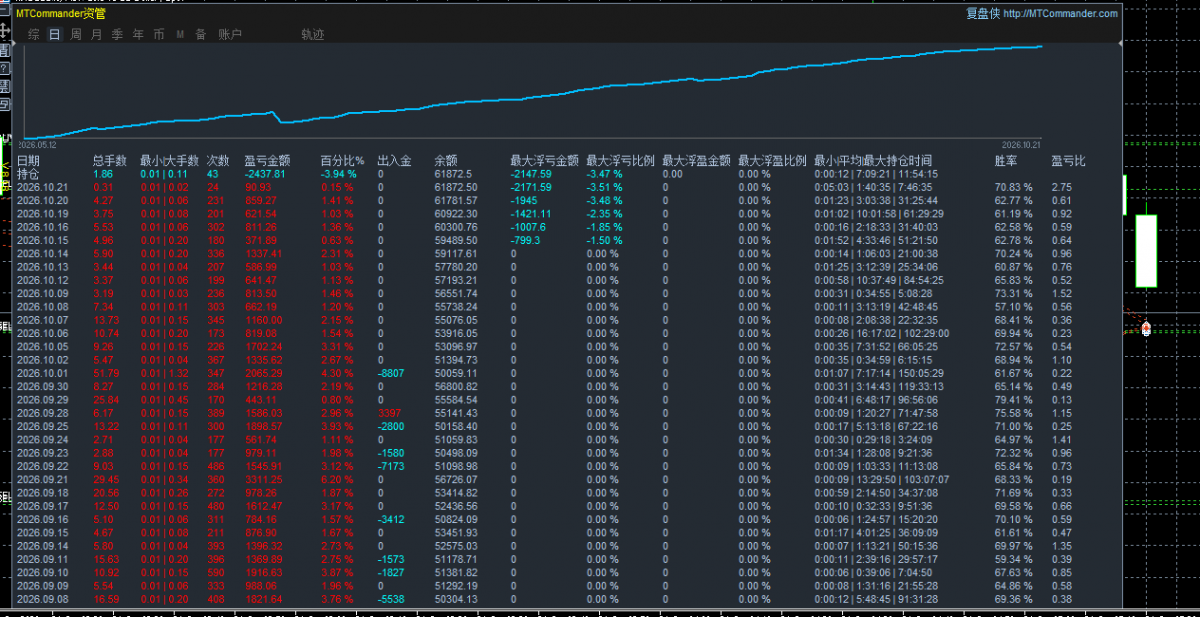Select the M tab
Image resolution: width=1200 pixels, height=617 pixels.
pos(180,34)
